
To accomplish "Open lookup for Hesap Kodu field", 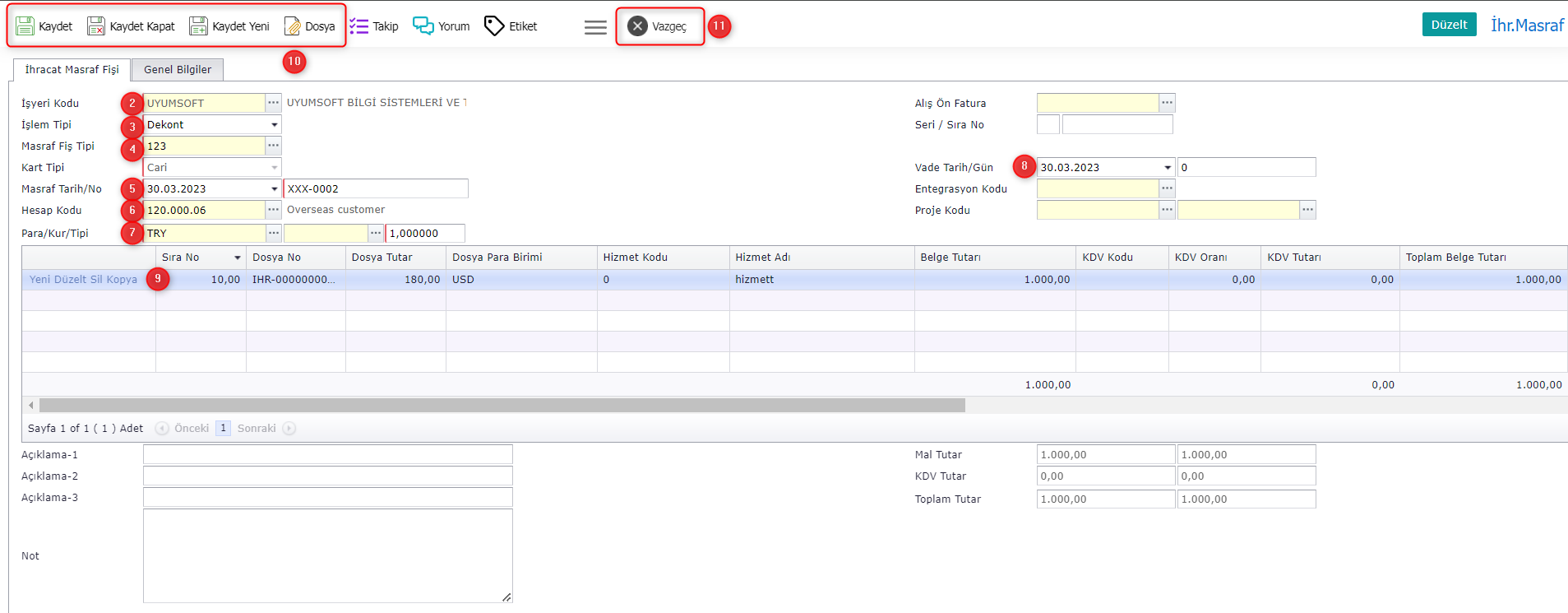I will (x=273, y=210).
